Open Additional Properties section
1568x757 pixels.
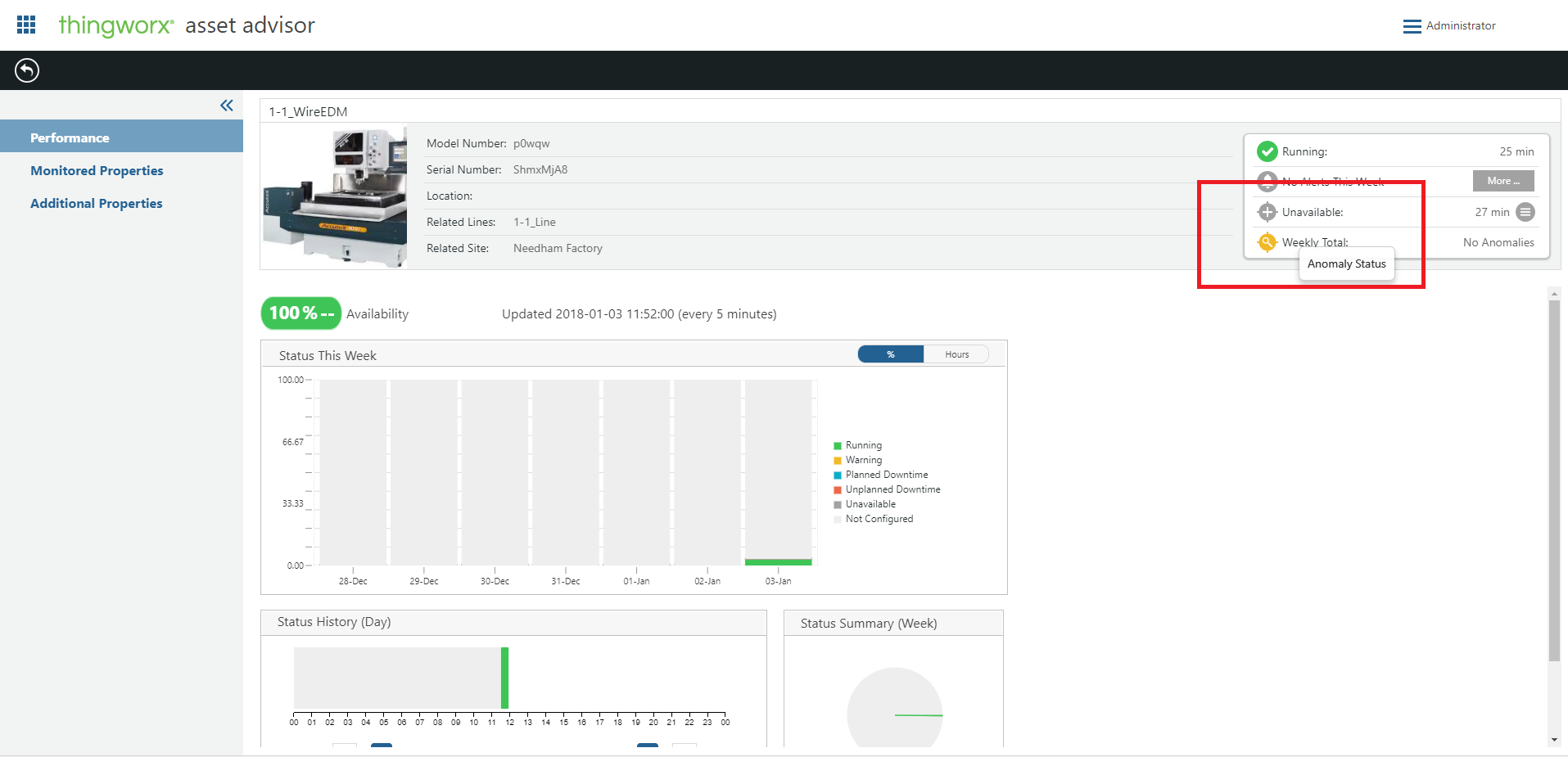pos(96,203)
